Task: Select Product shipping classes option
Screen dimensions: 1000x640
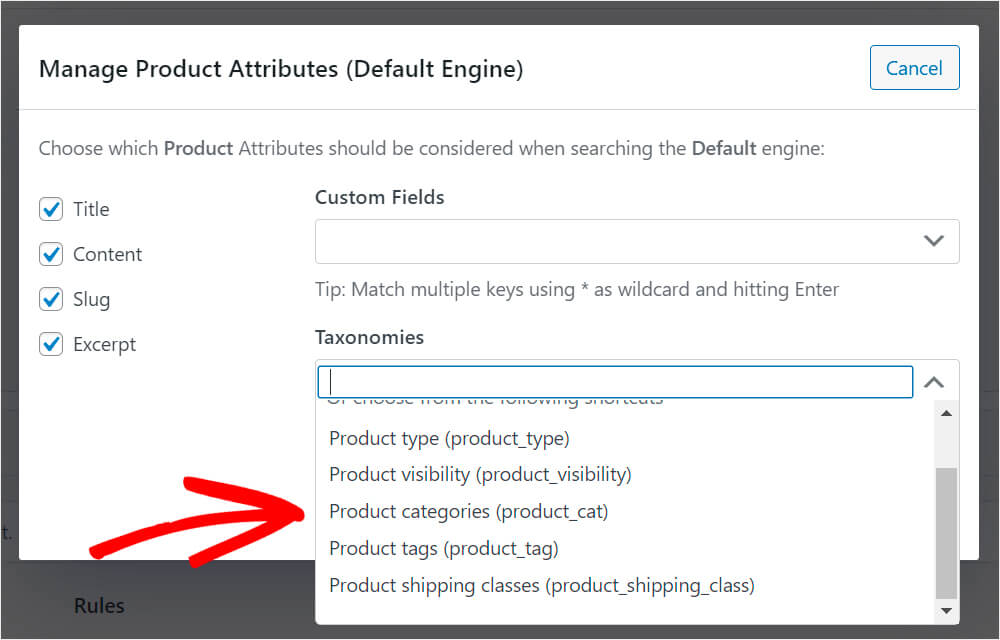Action: [x=542, y=585]
